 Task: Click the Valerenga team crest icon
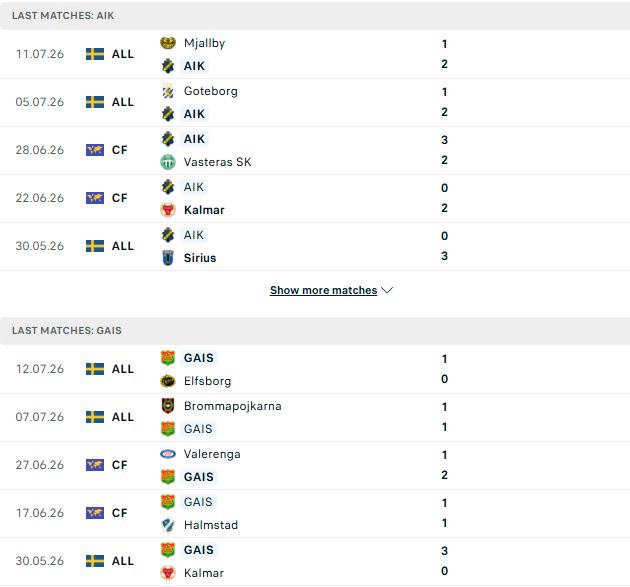pyautogui.click(x=168, y=454)
